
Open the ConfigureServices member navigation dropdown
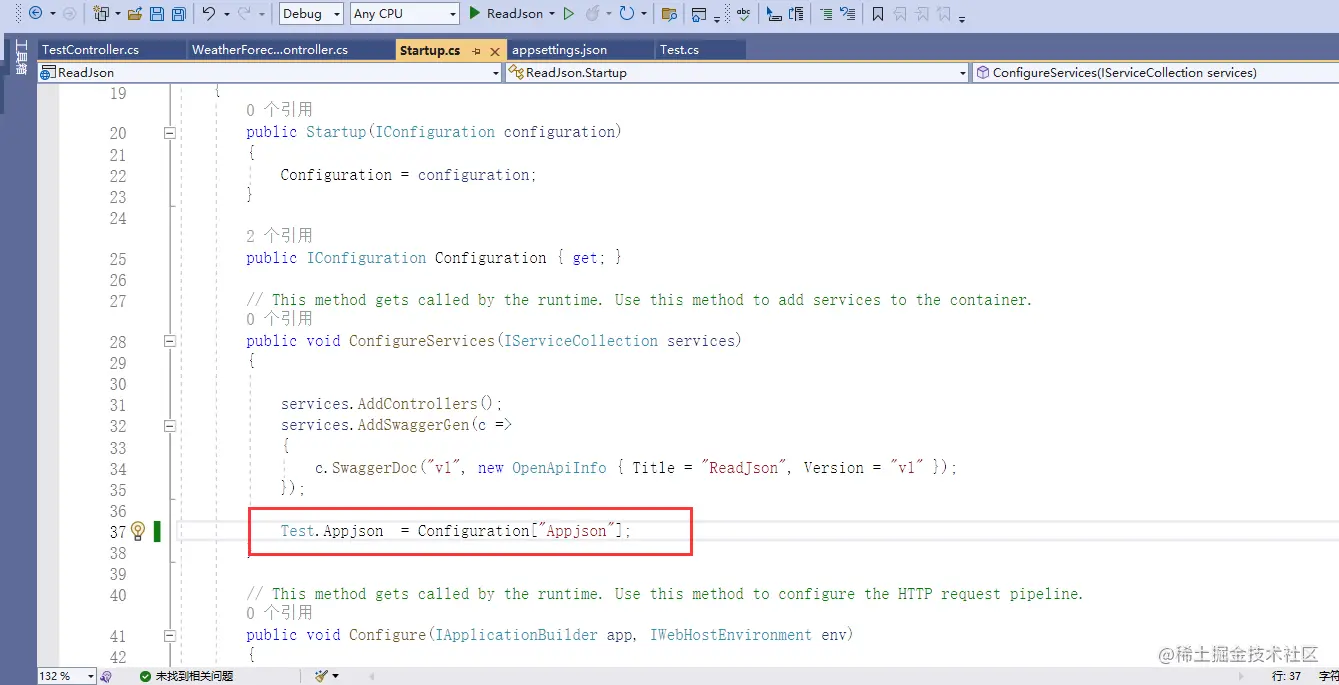pos(1150,71)
